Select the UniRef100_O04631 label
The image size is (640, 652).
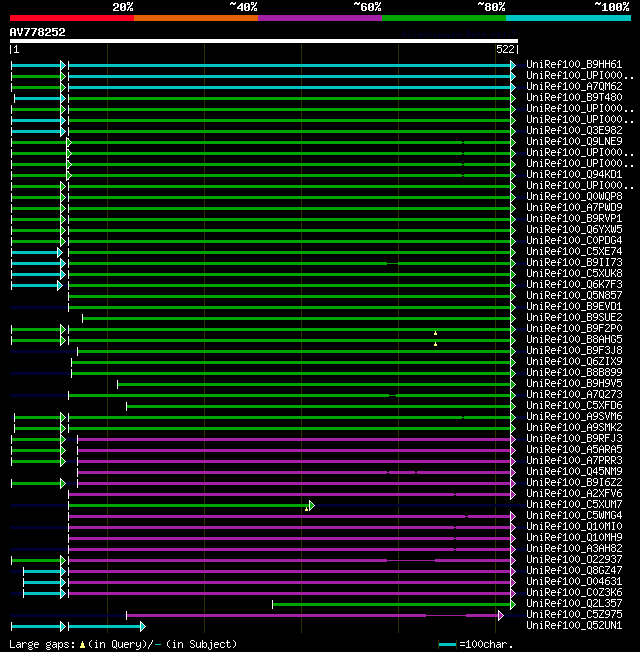point(574,582)
